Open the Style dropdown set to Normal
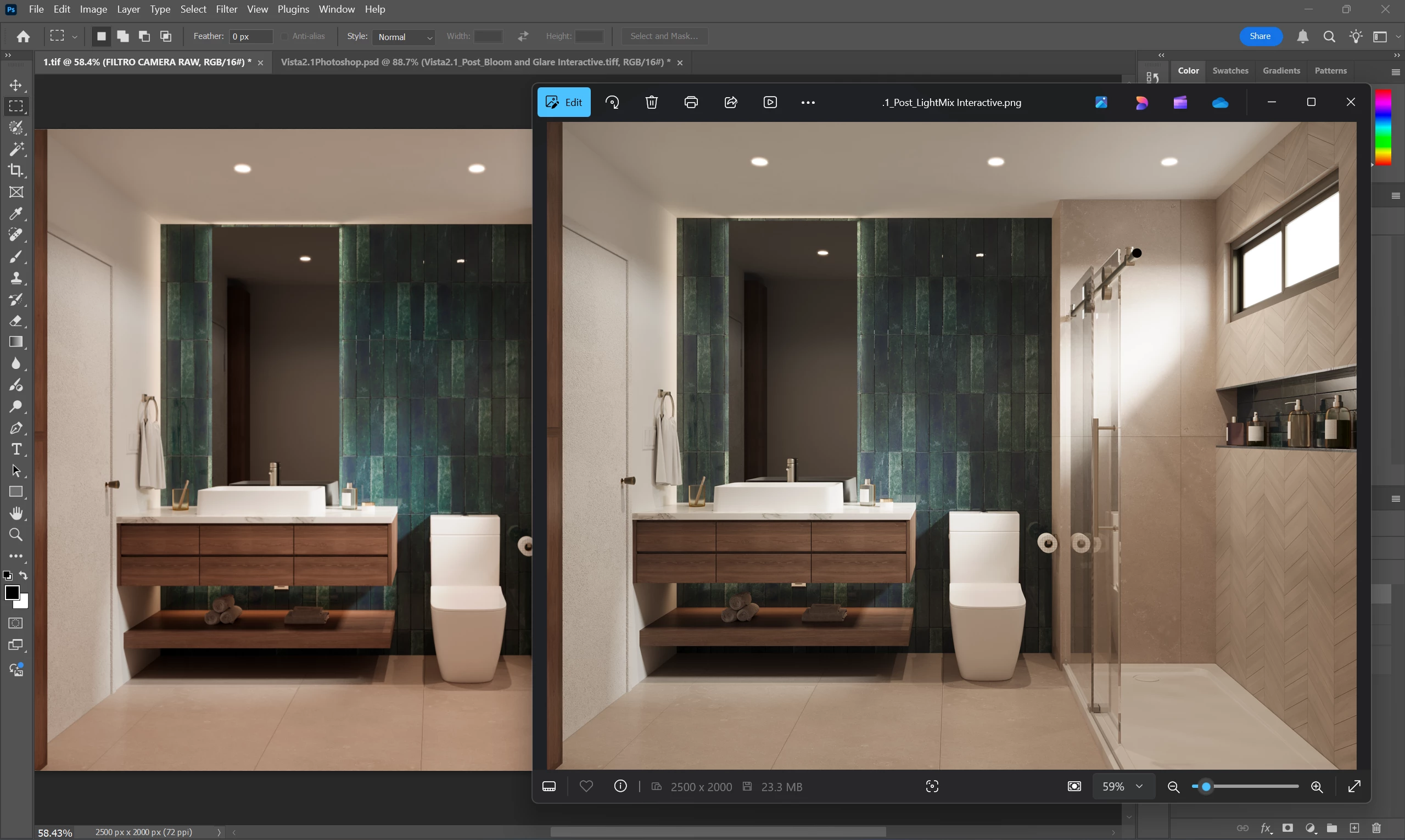This screenshot has width=1405, height=840. tap(404, 37)
